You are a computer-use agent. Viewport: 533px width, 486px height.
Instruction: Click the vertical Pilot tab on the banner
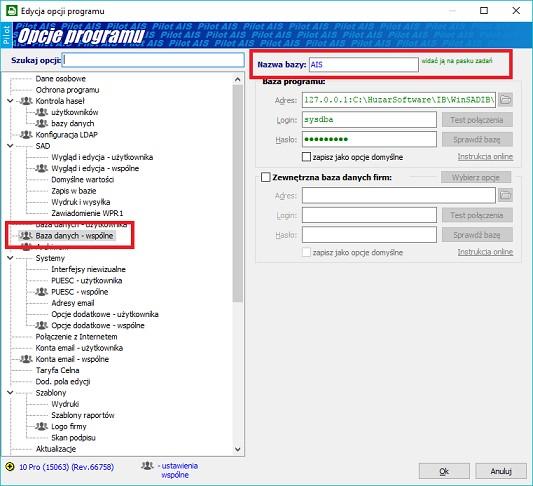[x=6, y=35]
